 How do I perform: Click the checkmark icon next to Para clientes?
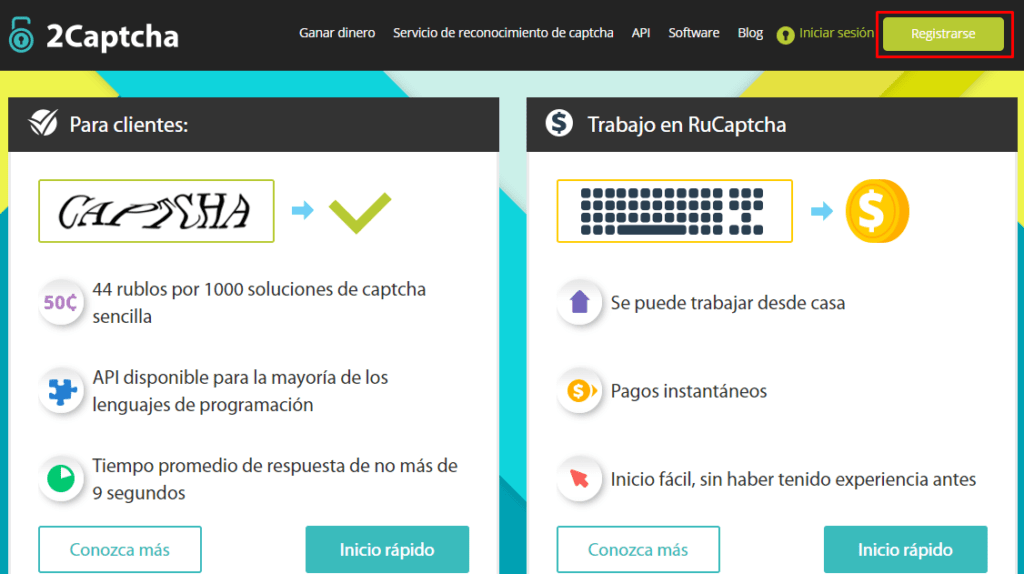pos(43,123)
